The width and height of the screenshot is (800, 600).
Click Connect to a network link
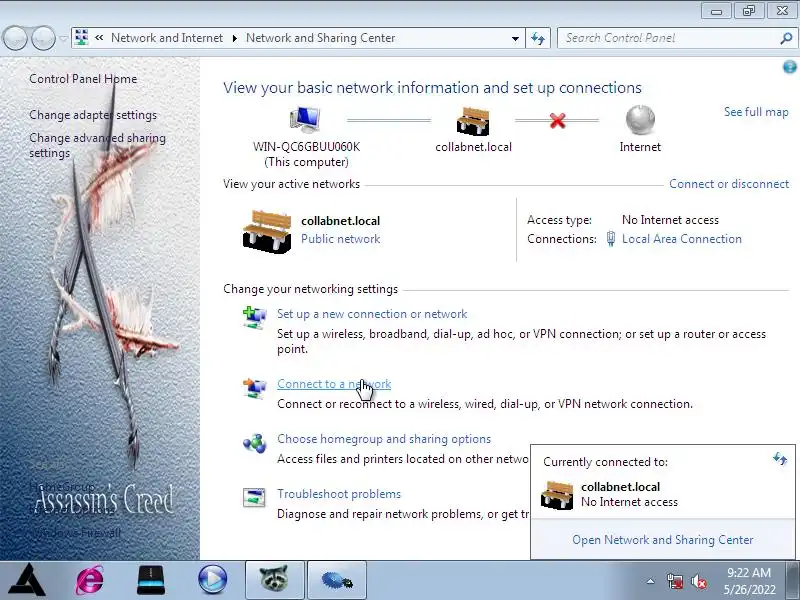334,384
